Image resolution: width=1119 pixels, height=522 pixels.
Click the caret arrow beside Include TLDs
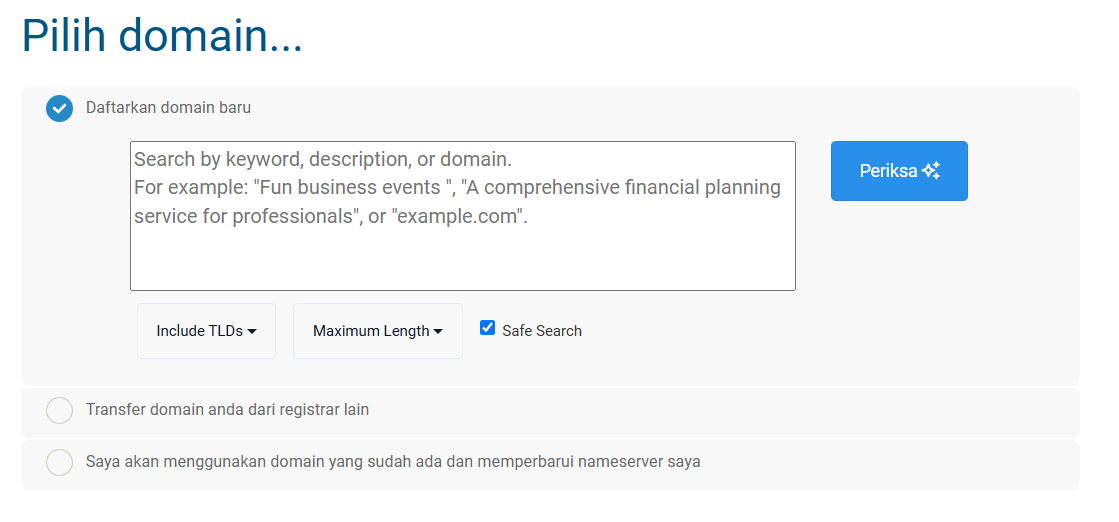coord(252,331)
